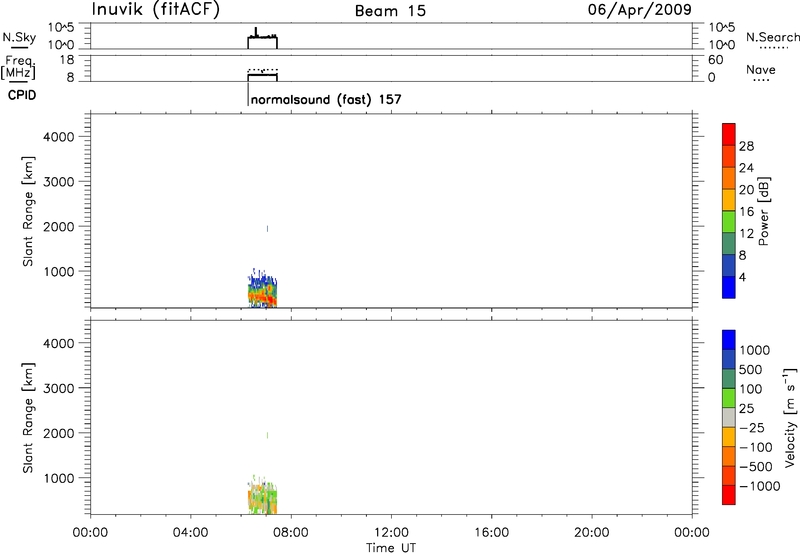The width and height of the screenshot is (800, 554).
Task: Click the 'N.Search' legend label
Action: pyautogui.click(x=773, y=37)
